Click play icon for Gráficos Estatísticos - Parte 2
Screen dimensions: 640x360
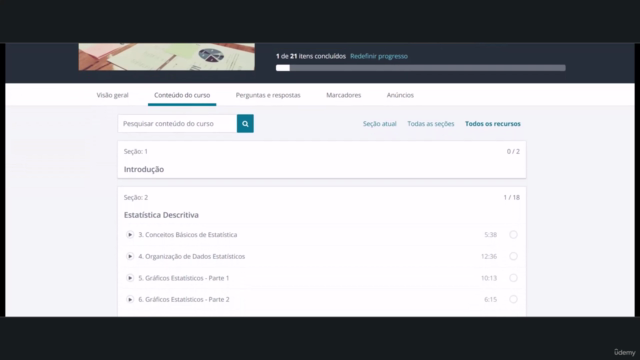click(x=130, y=300)
